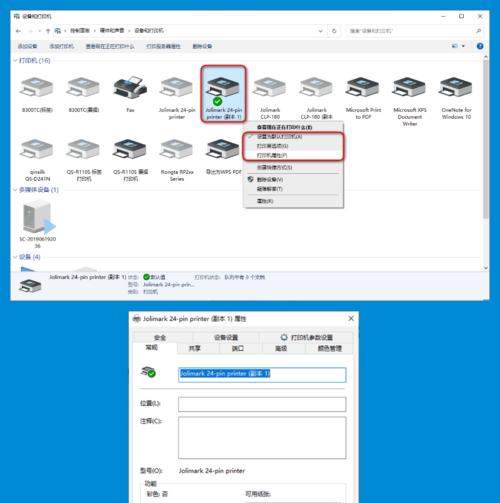Select the SC-2019 multimedia device icon
Viewport: 500px width, 503px height.
click(38, 217)
